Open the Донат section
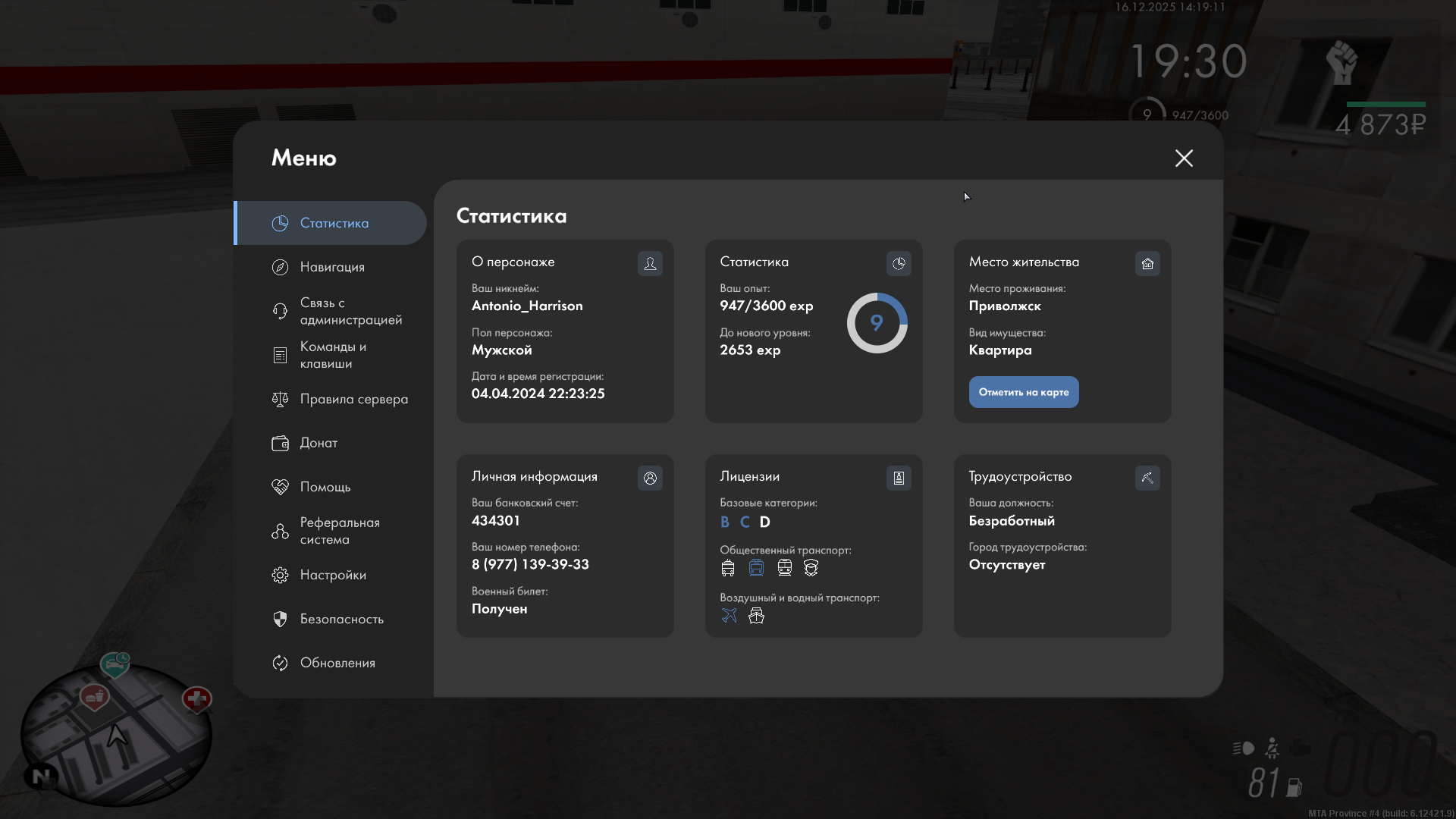The image size is (1456, 819). click(318, 443)
